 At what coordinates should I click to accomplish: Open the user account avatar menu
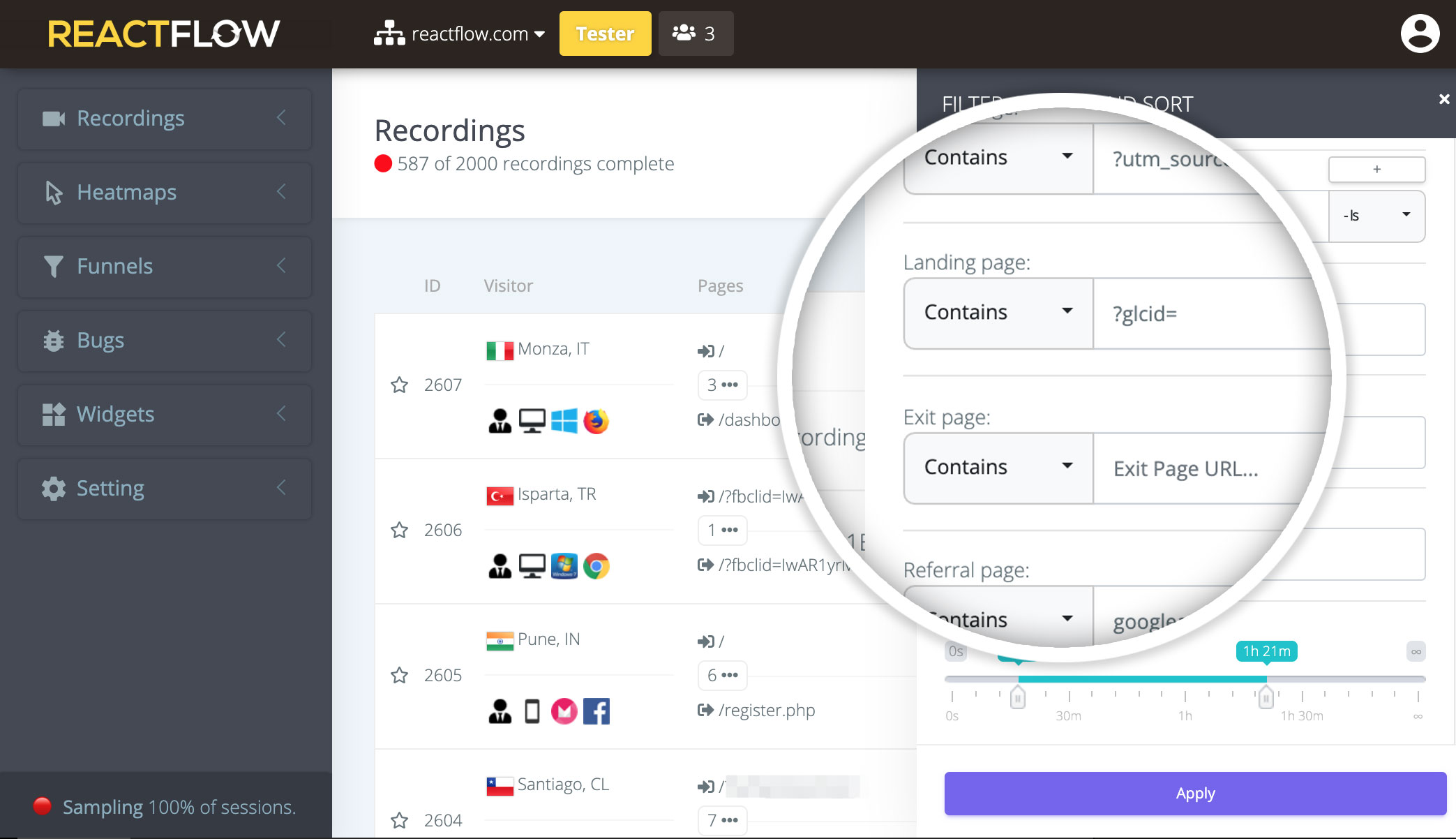click(x=1420, y=34)
